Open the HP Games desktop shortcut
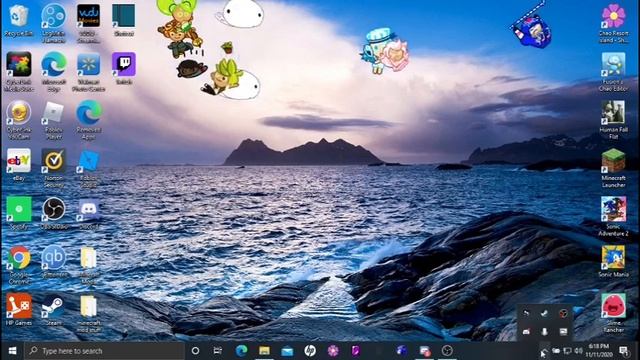The image size is (640, 360). pos(18,309)
